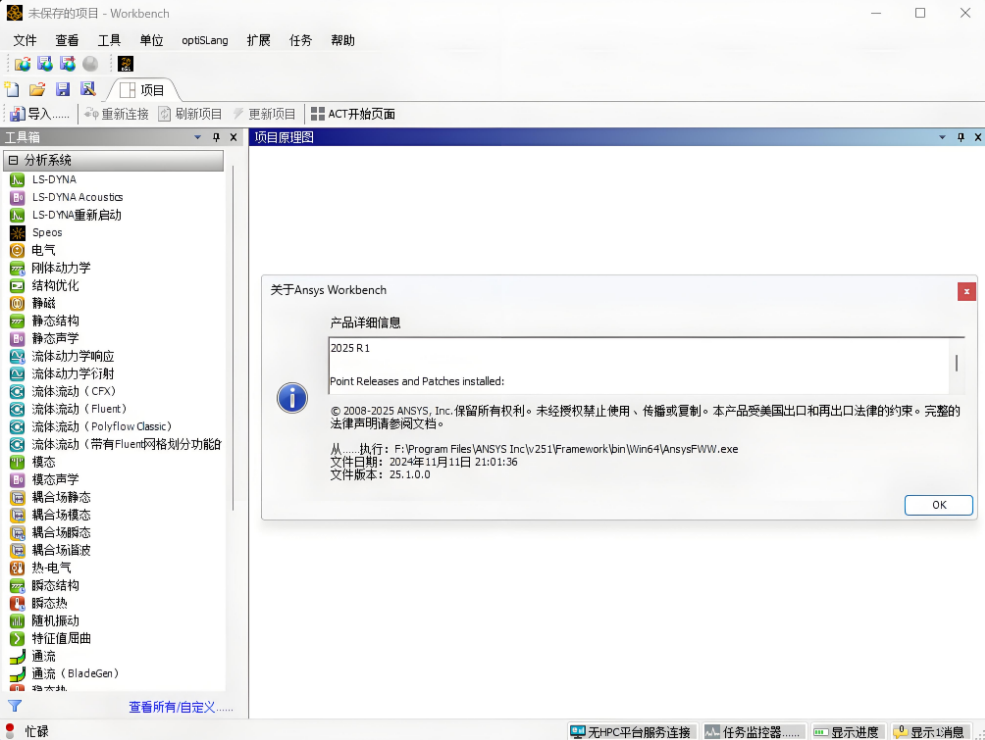
Task: Click the blue information icon in dialog
Action: pos(292,398)
